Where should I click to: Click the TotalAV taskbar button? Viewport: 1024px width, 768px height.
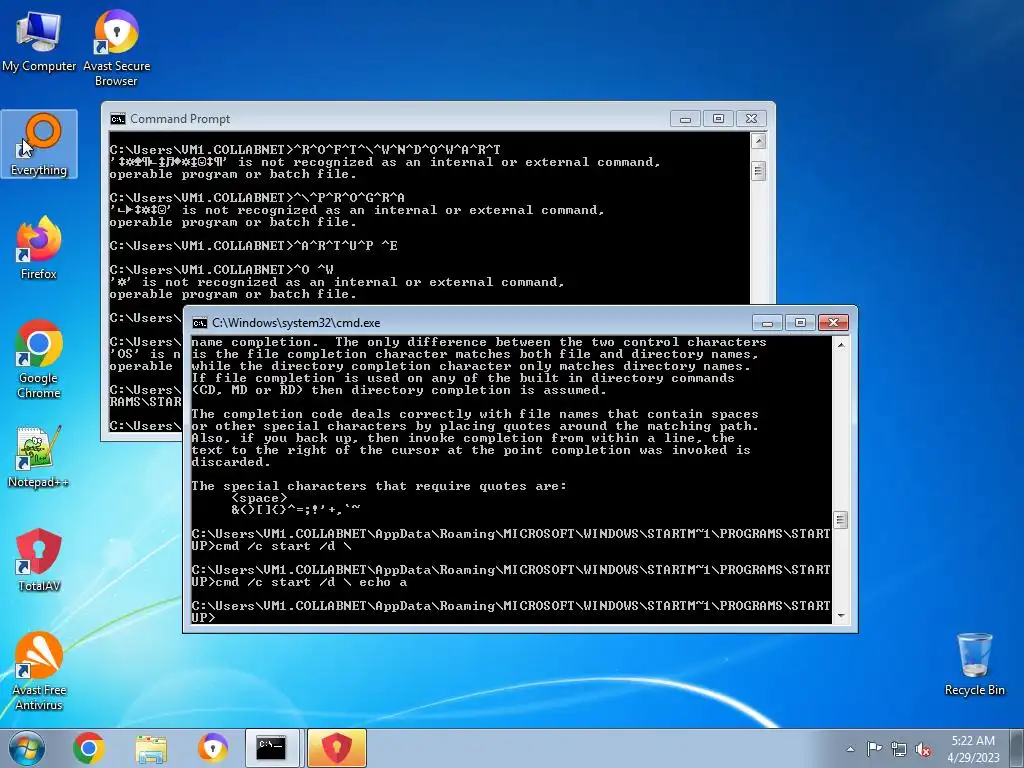(337, 748)
